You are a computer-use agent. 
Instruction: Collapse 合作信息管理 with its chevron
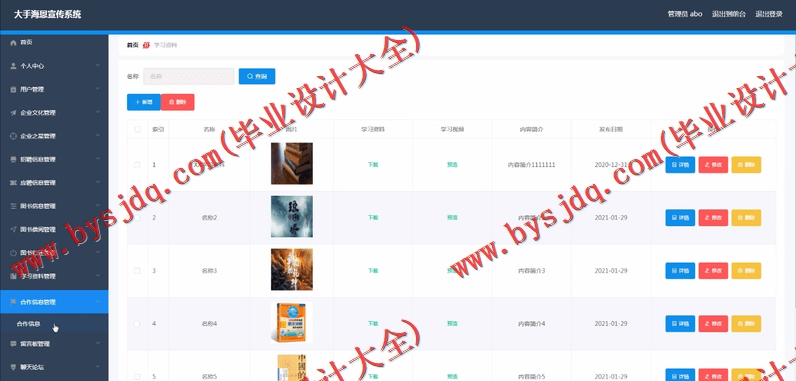97,302
